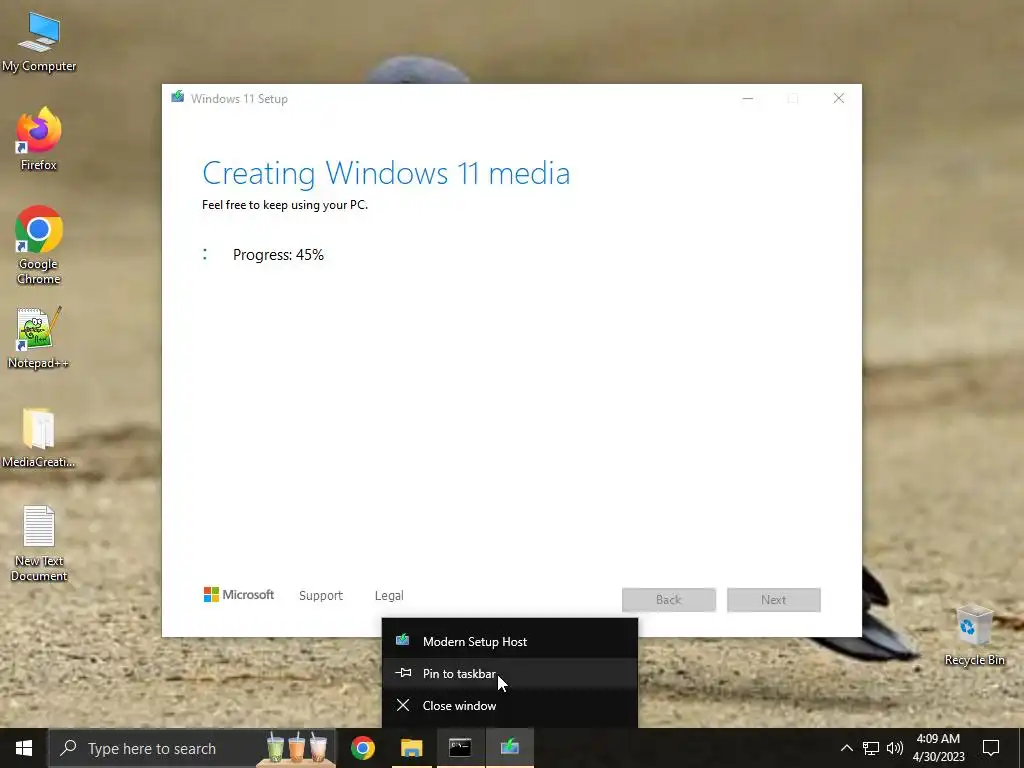Click the greyed-out Back button
1024x768 pixels.
point(669,600)
